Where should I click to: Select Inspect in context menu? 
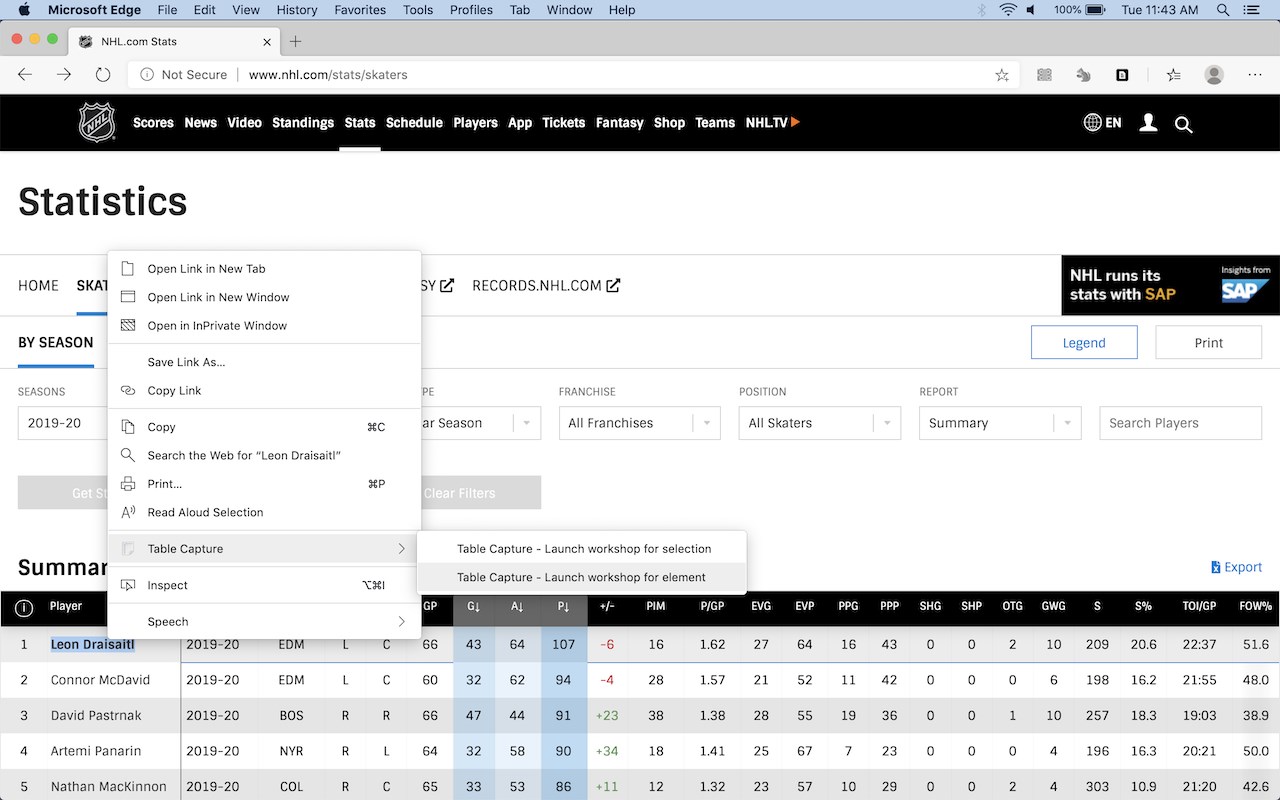click(264, 585)
